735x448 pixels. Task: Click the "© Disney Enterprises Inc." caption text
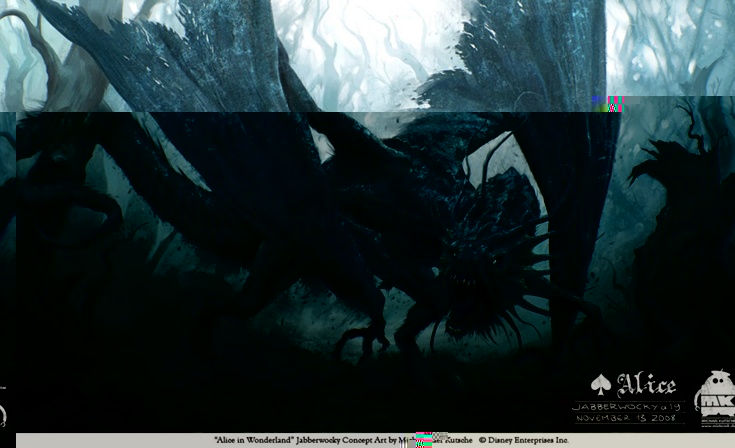pyautogui.click(x=524, y=441)
